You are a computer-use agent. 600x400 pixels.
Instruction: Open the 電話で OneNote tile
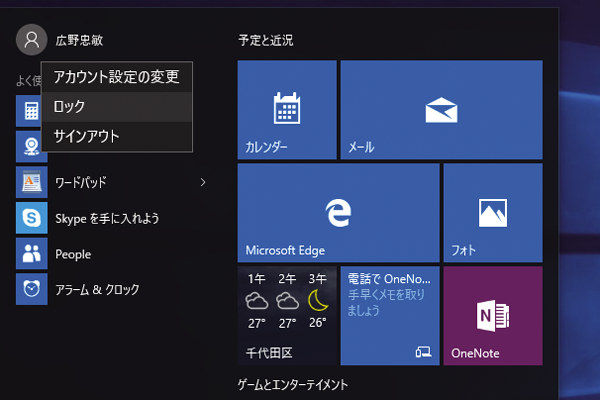tap(390, 316)
